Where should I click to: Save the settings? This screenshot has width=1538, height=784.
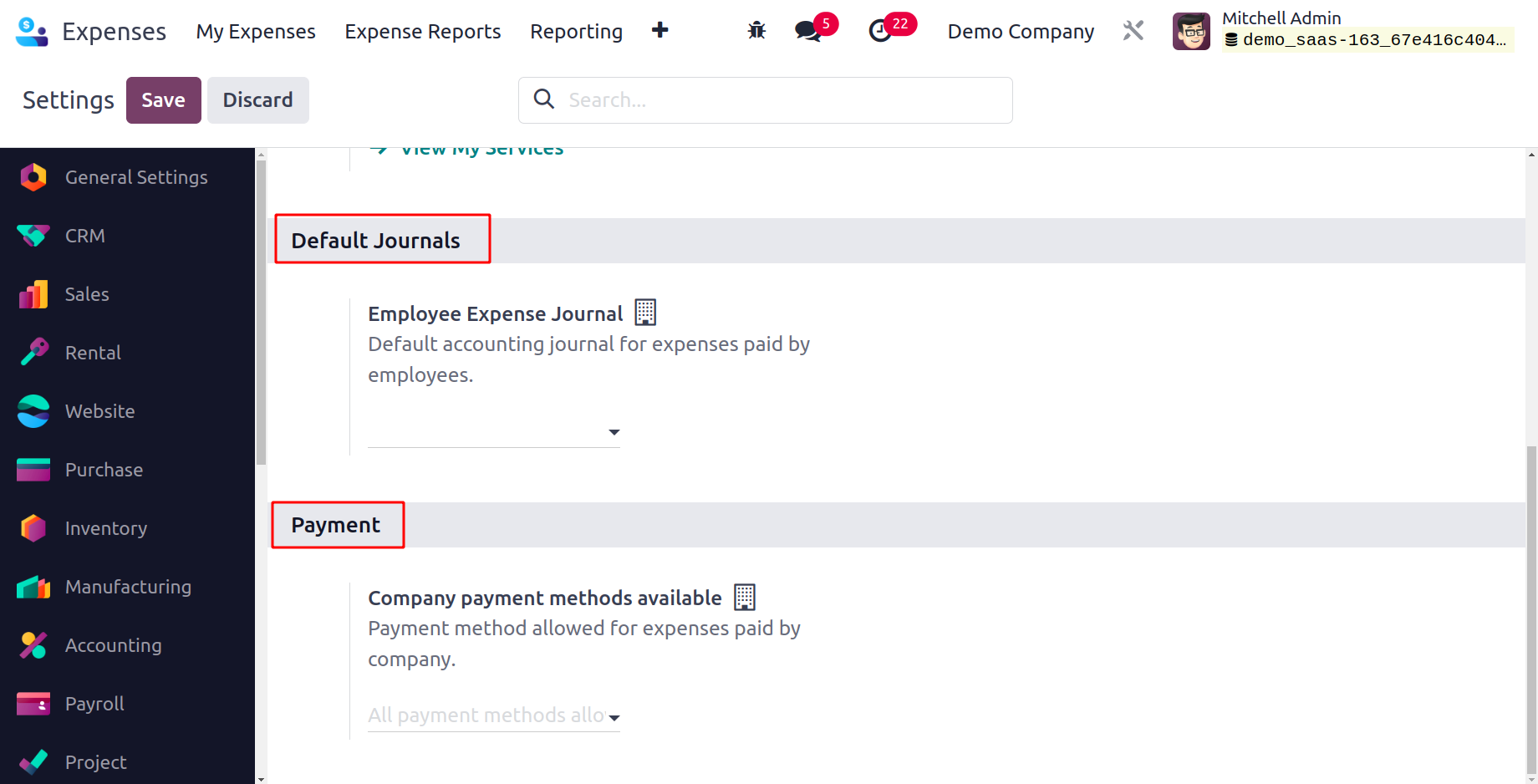163,100
